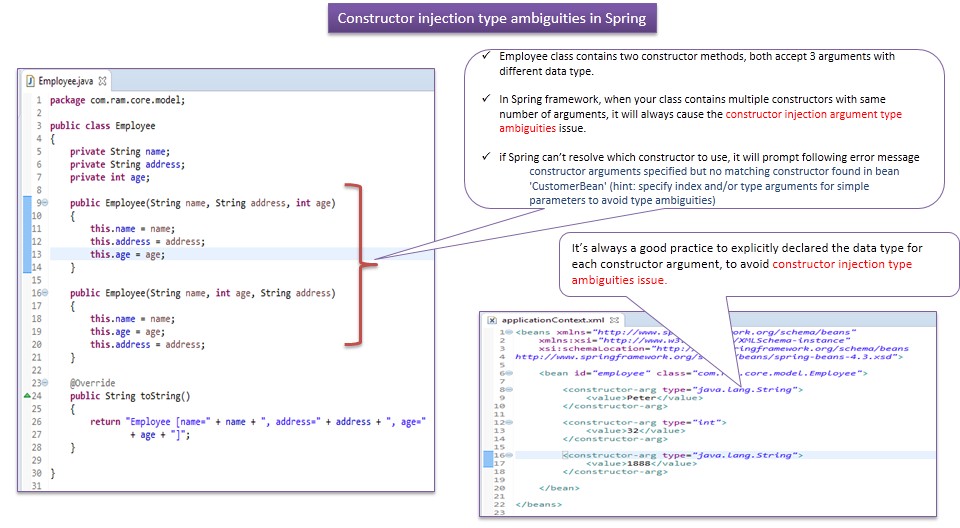
Task: Click the override indicator marker on line 24
Action: 27,396
